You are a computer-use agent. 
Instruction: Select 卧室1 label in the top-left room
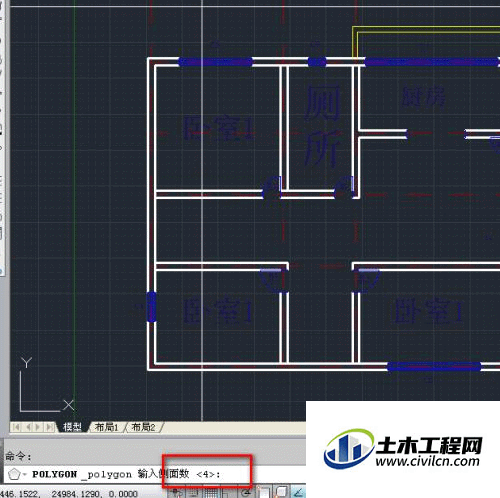pyautogui.click(x=218, y=129)
